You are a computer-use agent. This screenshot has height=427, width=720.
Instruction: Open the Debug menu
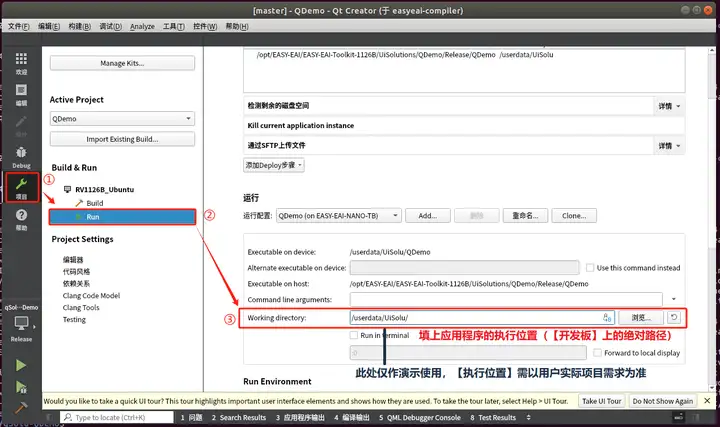pos(111,26)
